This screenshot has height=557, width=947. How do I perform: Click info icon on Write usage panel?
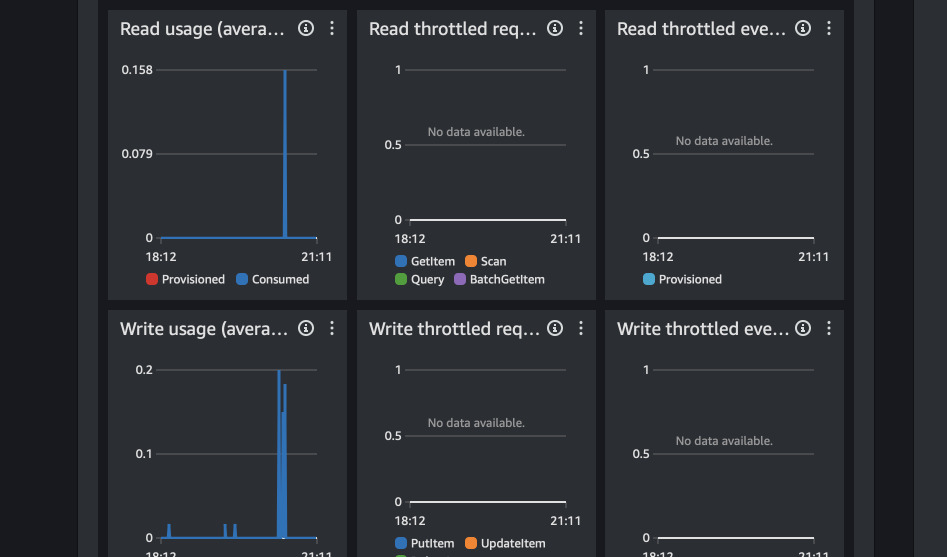(306, 329)
